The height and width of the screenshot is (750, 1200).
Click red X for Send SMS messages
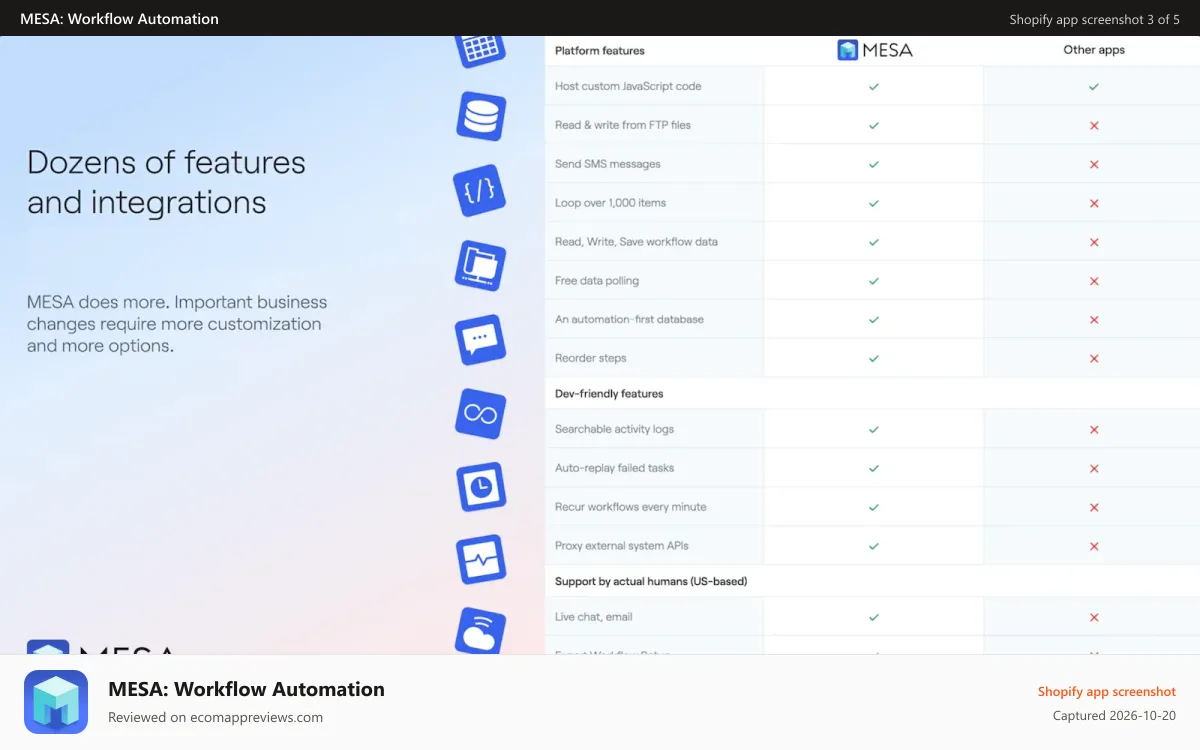coord(1094,164)
